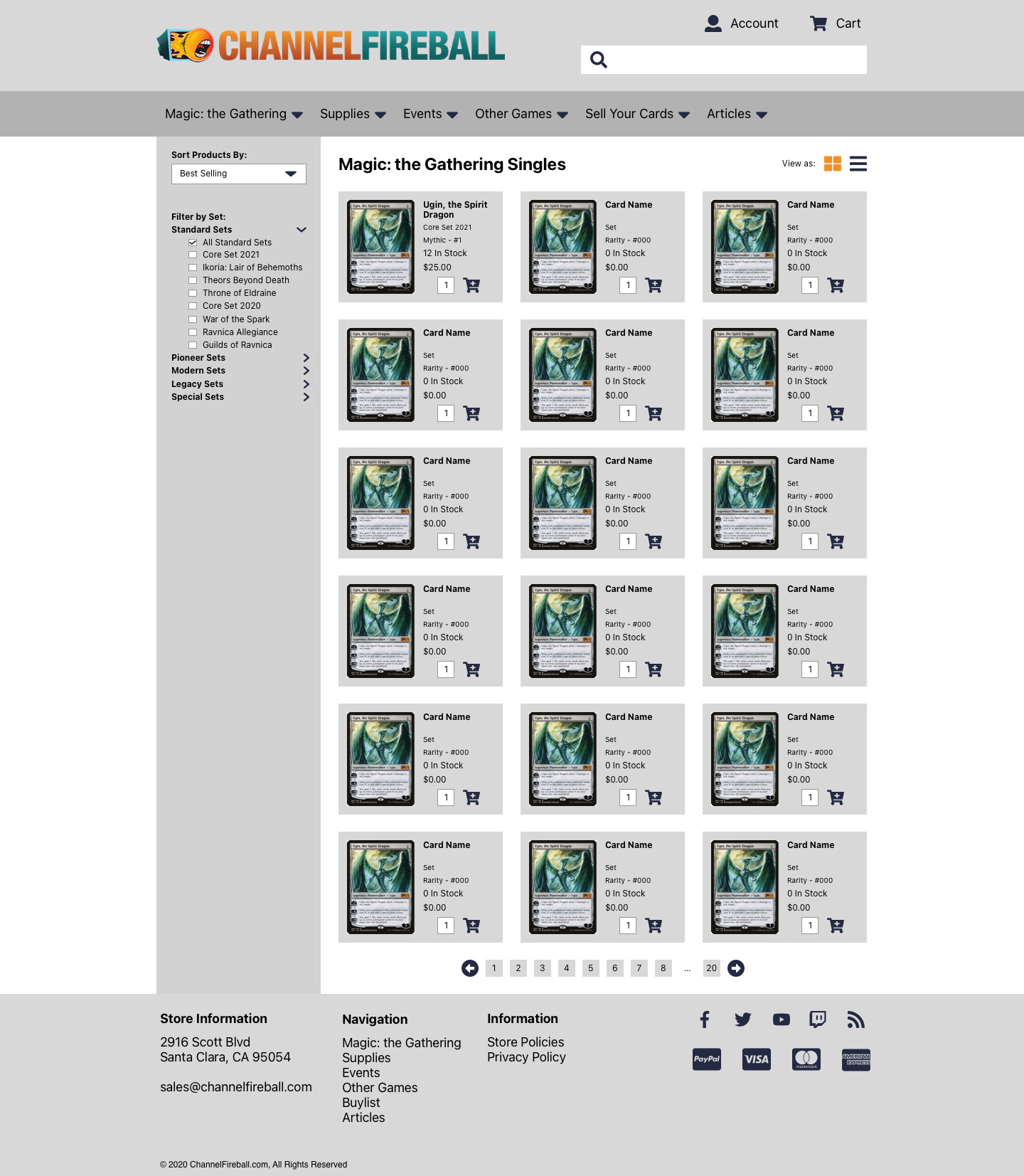Open the Twitch icon in footer
The image size is (1024, 1176).
point(818,1019)
